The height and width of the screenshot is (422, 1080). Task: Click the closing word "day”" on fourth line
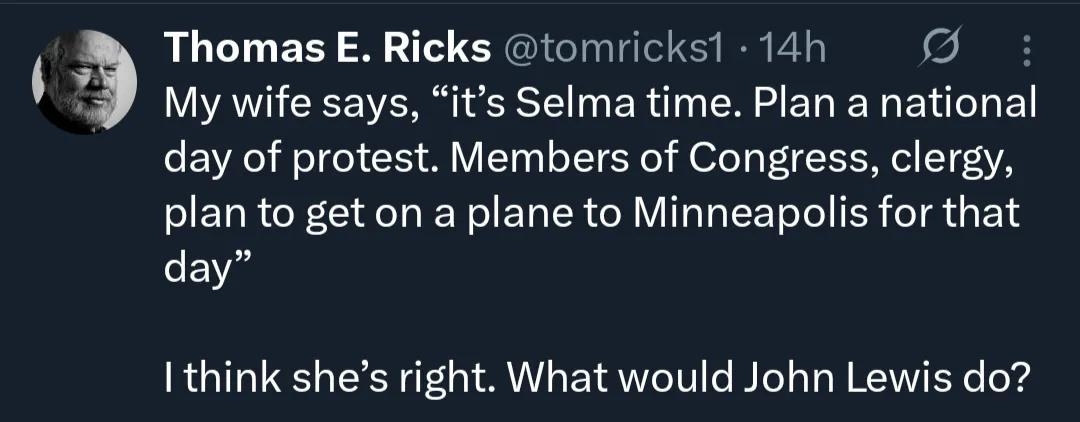(201, 270)
